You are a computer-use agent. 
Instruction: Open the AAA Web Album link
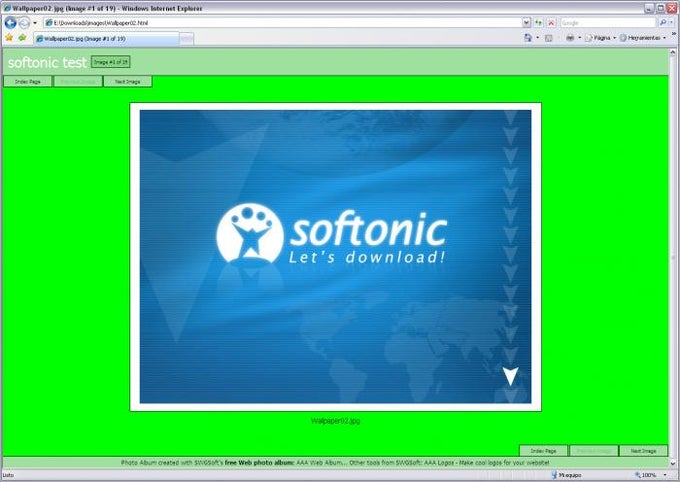(x=320, y=463)
